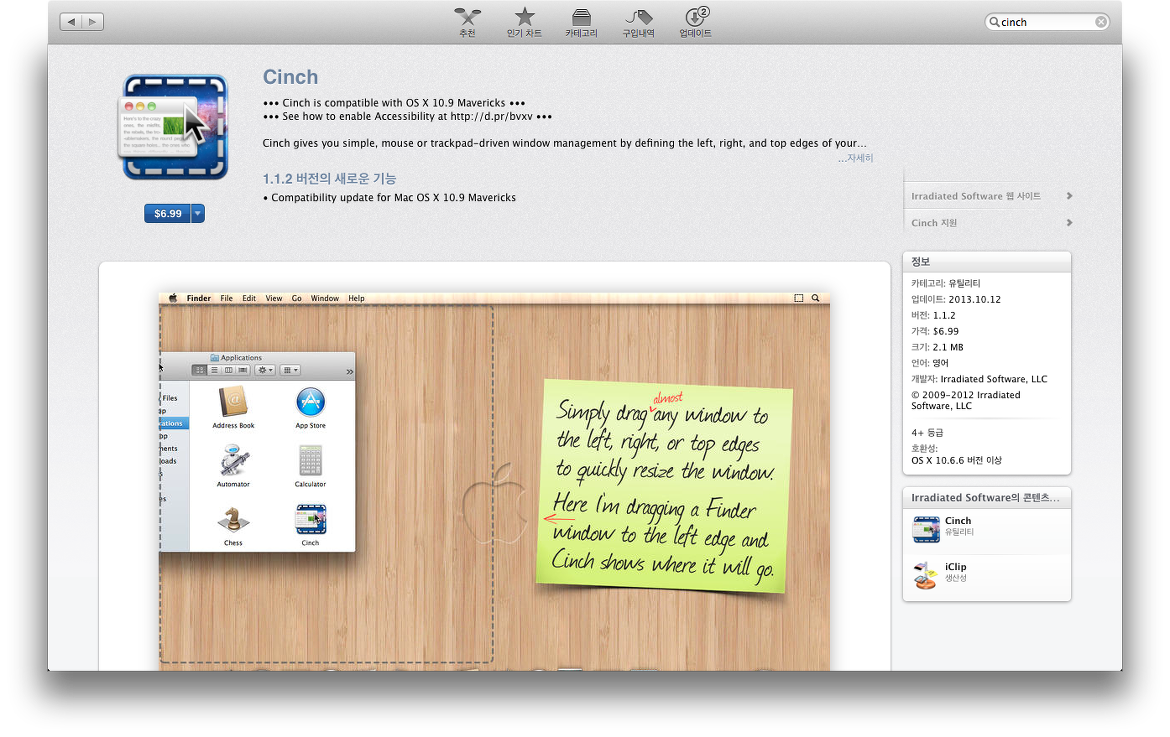Screen dimensions: 1170x737
Task: Go forward with the right arrow button
Action: click(x=93, y=22)
